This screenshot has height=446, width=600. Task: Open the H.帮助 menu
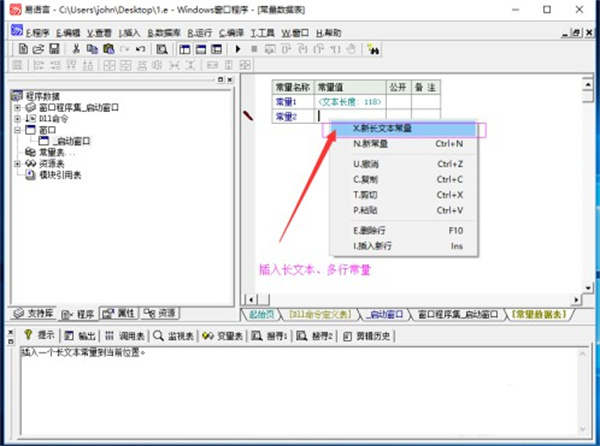328,33
